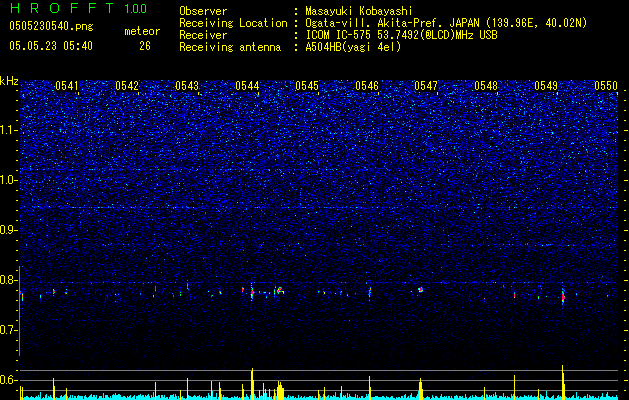The image size is (629, 400).
Task: Click the 0549 time marker
Action: pos(546,85)
